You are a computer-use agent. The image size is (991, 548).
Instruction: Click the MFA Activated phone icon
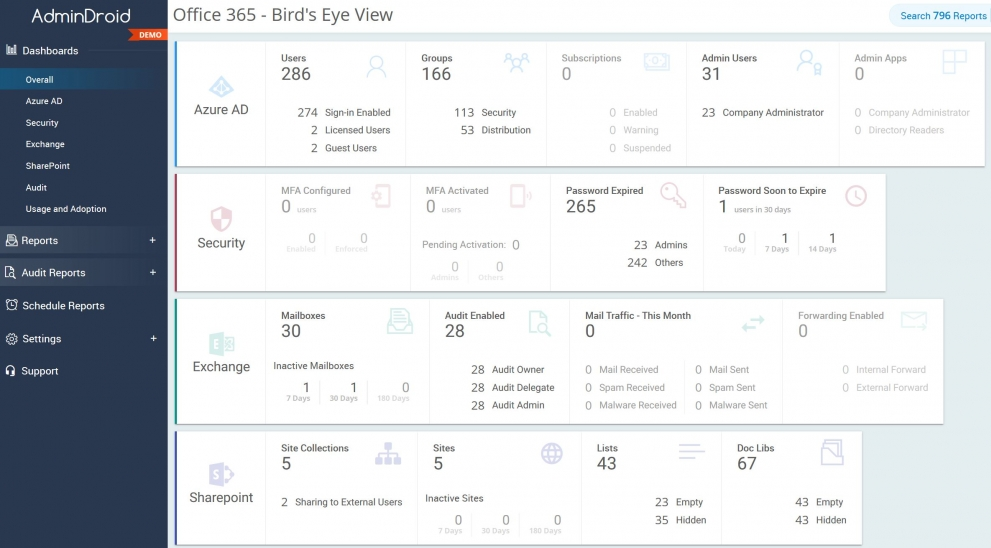click(x=520, y=196)
